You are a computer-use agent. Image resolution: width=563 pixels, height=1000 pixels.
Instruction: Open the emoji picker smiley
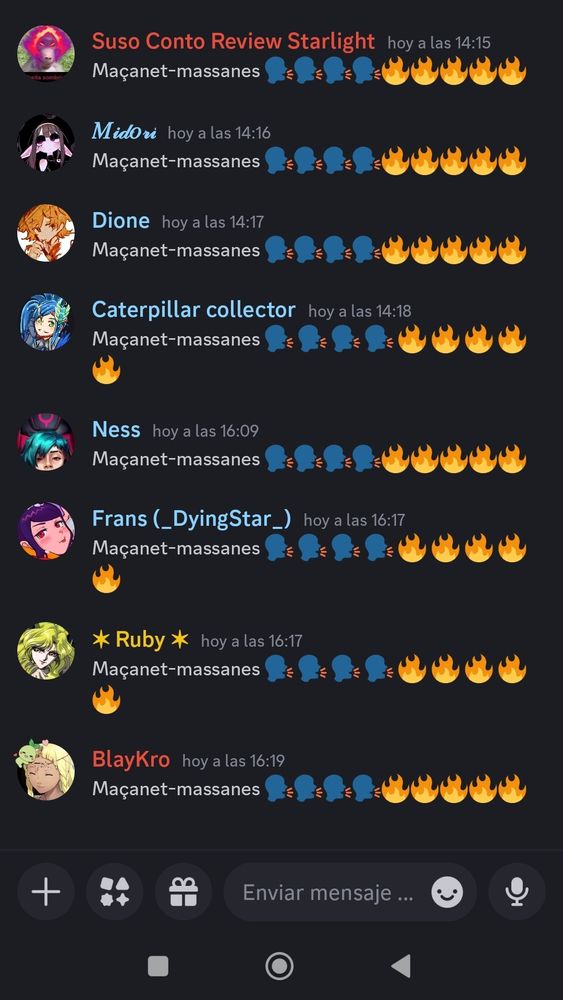[447, 892]
